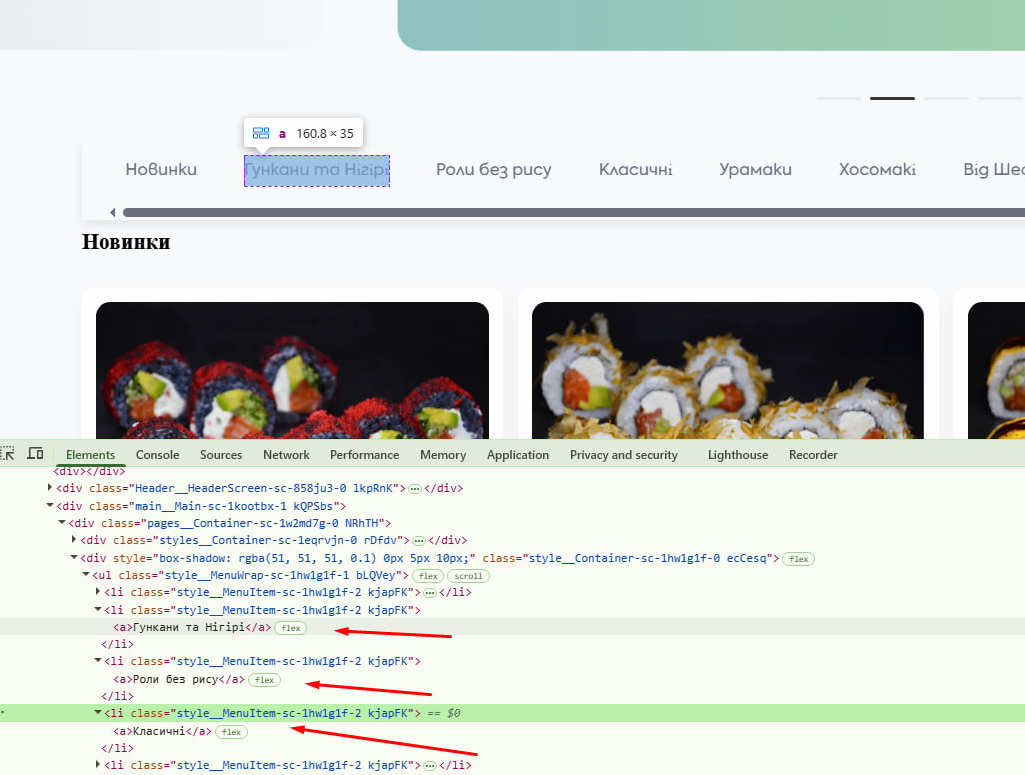Select the active second carousel indicator

(892, 98)
